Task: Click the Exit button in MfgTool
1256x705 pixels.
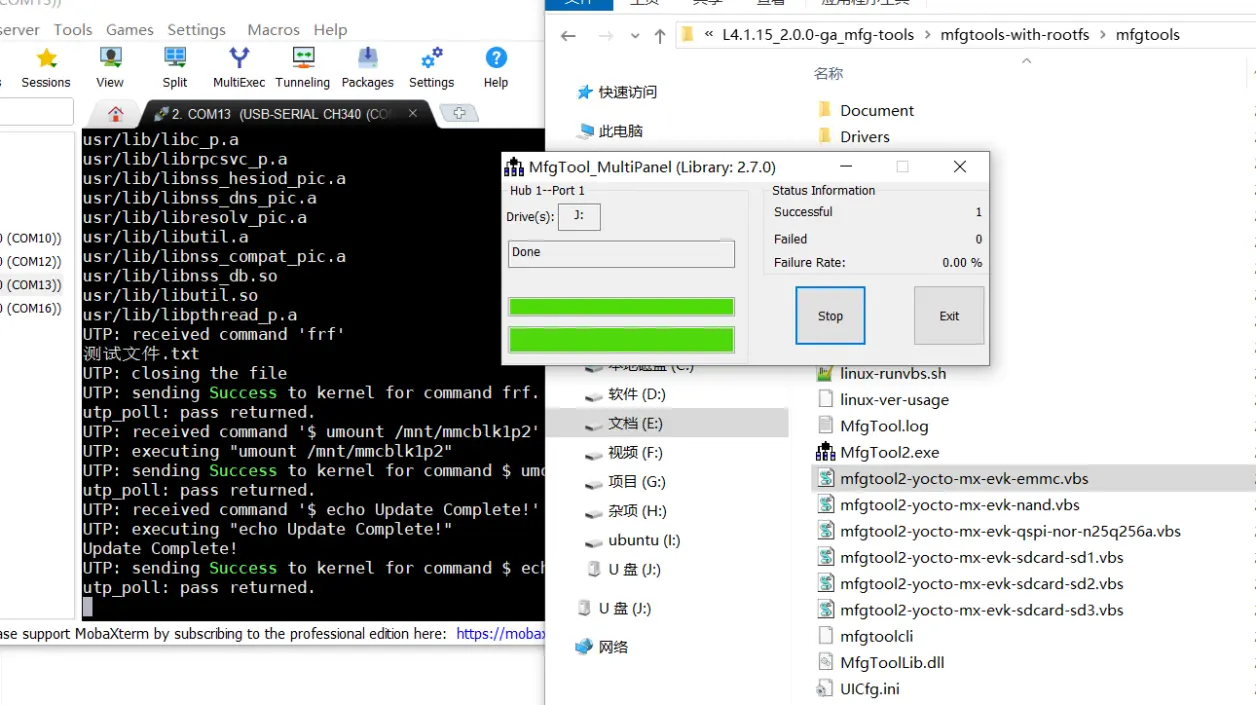Action: [x=949, y=316]
